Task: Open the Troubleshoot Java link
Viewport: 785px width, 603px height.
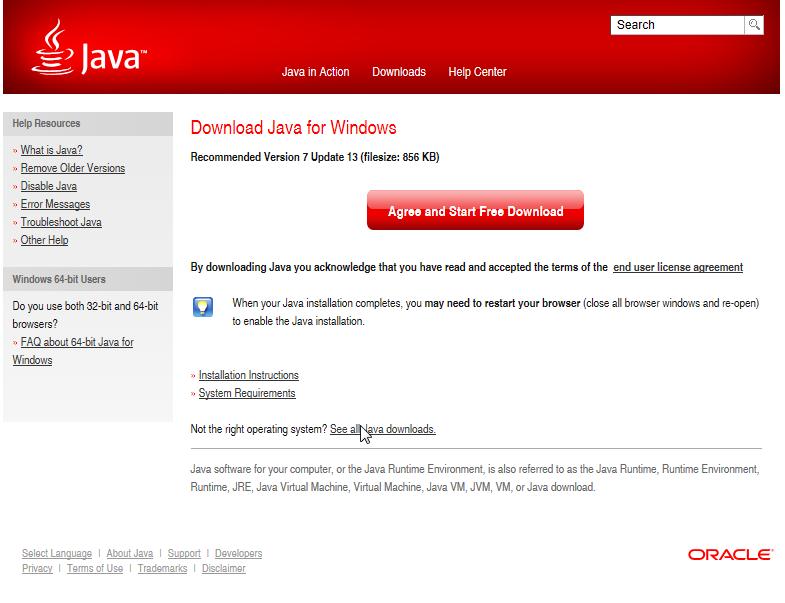Action: [x=61, y=222]
